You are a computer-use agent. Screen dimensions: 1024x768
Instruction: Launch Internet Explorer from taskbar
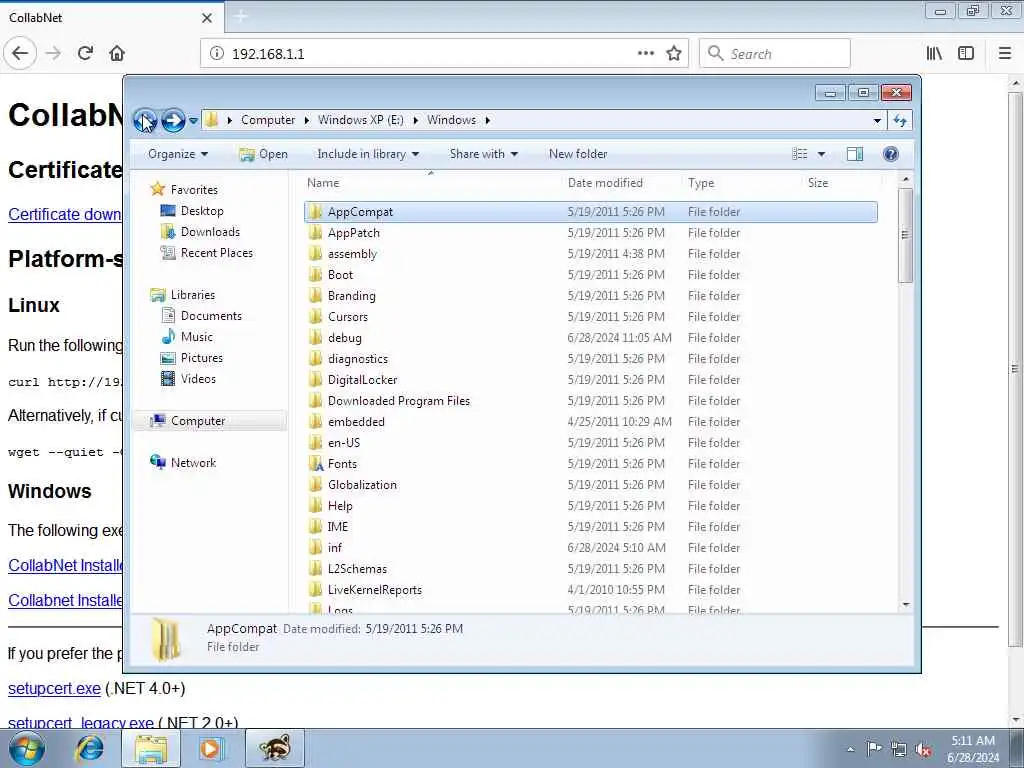pos(89,748)
